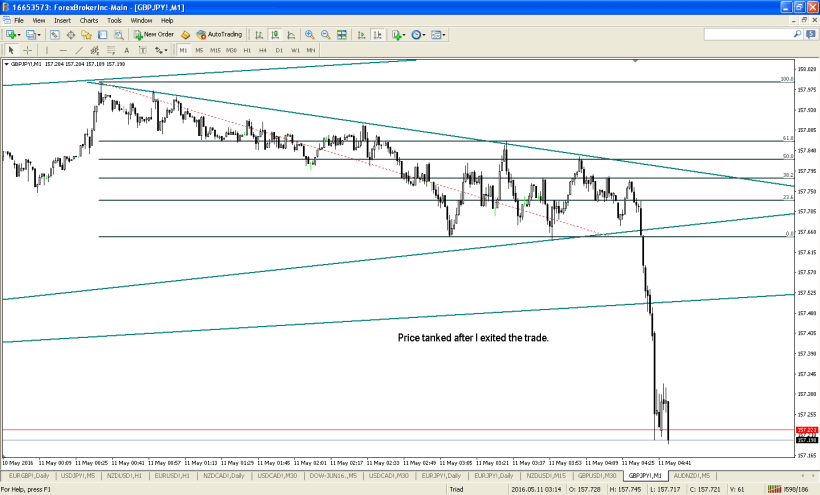
Task: Set timeframe to H4
Action: pos(263,50)
